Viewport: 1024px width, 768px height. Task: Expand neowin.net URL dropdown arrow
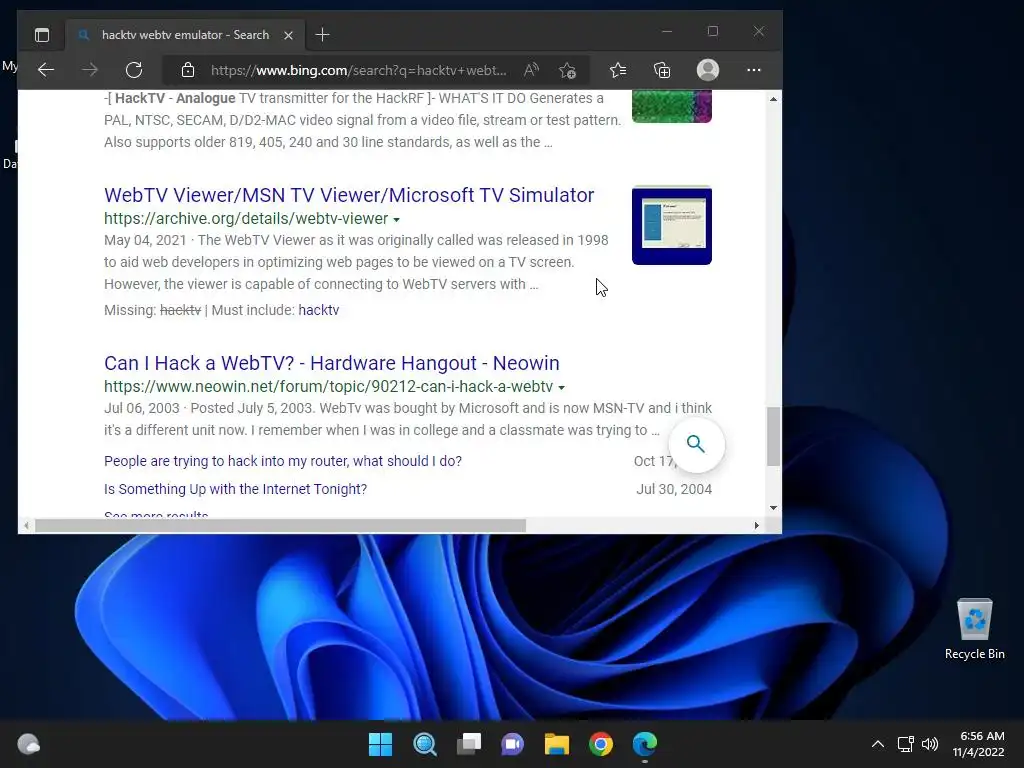point(561,387)
